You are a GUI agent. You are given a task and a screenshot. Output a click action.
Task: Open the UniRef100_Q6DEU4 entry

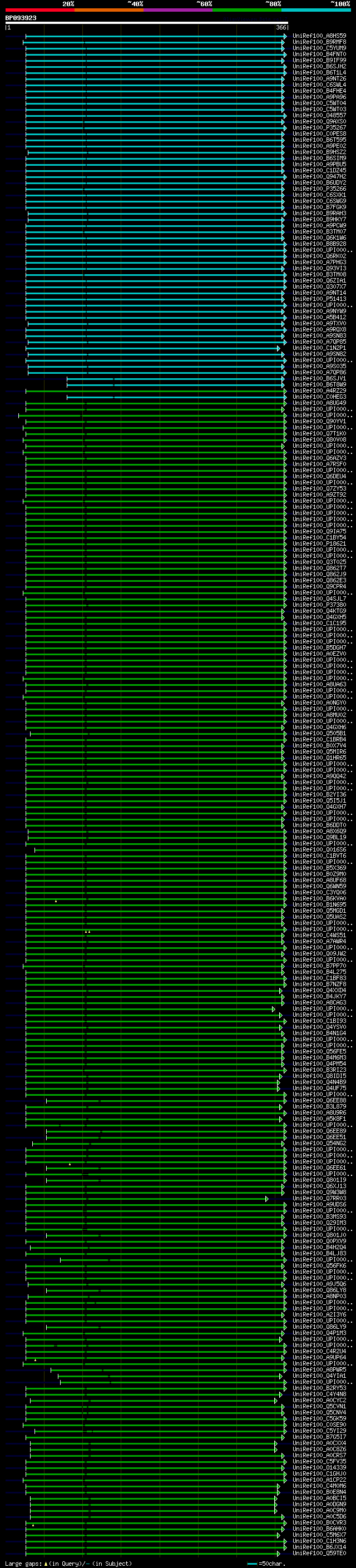(319, 476)
